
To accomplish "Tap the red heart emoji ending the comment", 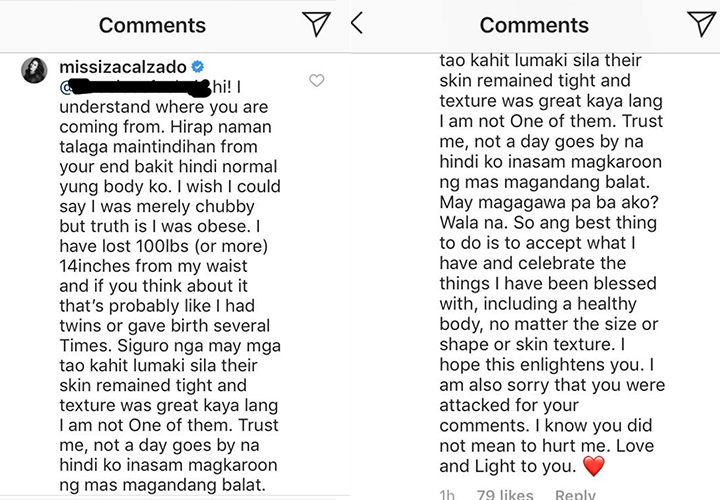I will pos(595,466).
